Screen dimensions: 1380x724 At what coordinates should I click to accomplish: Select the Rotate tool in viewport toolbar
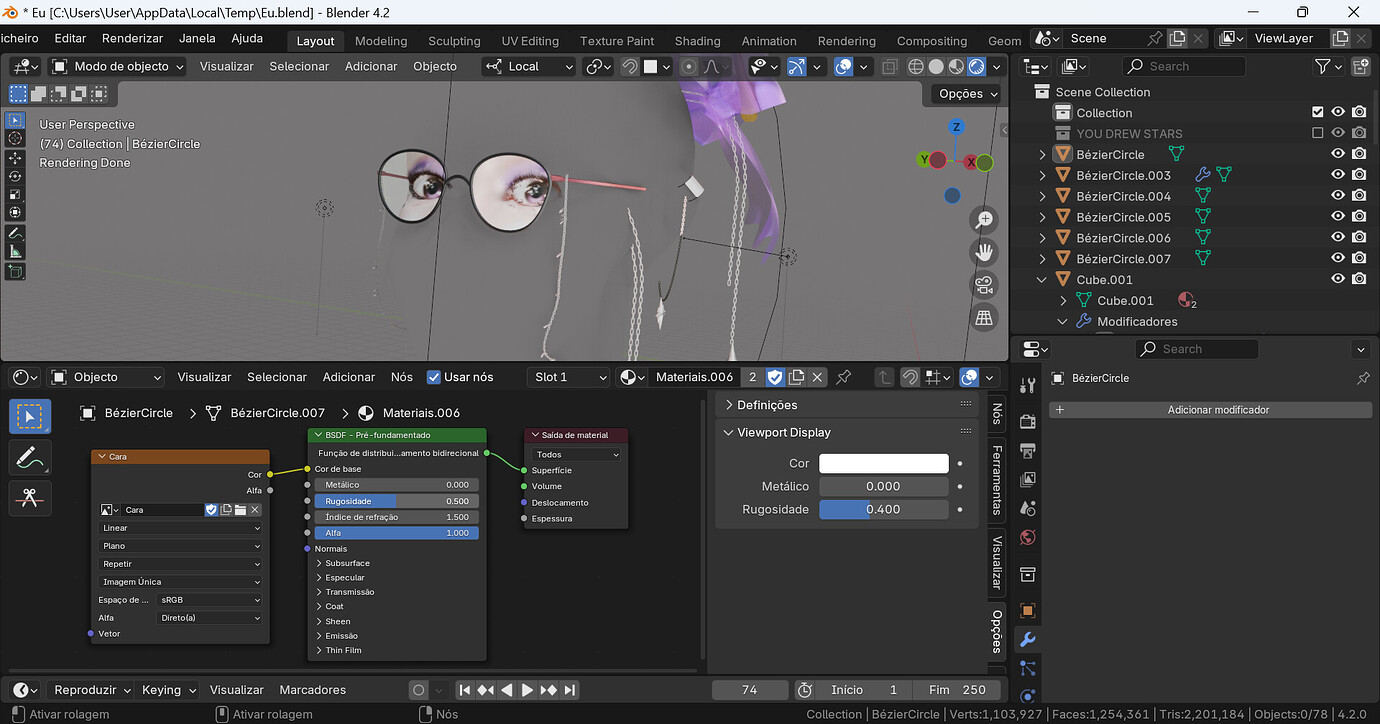15,176
